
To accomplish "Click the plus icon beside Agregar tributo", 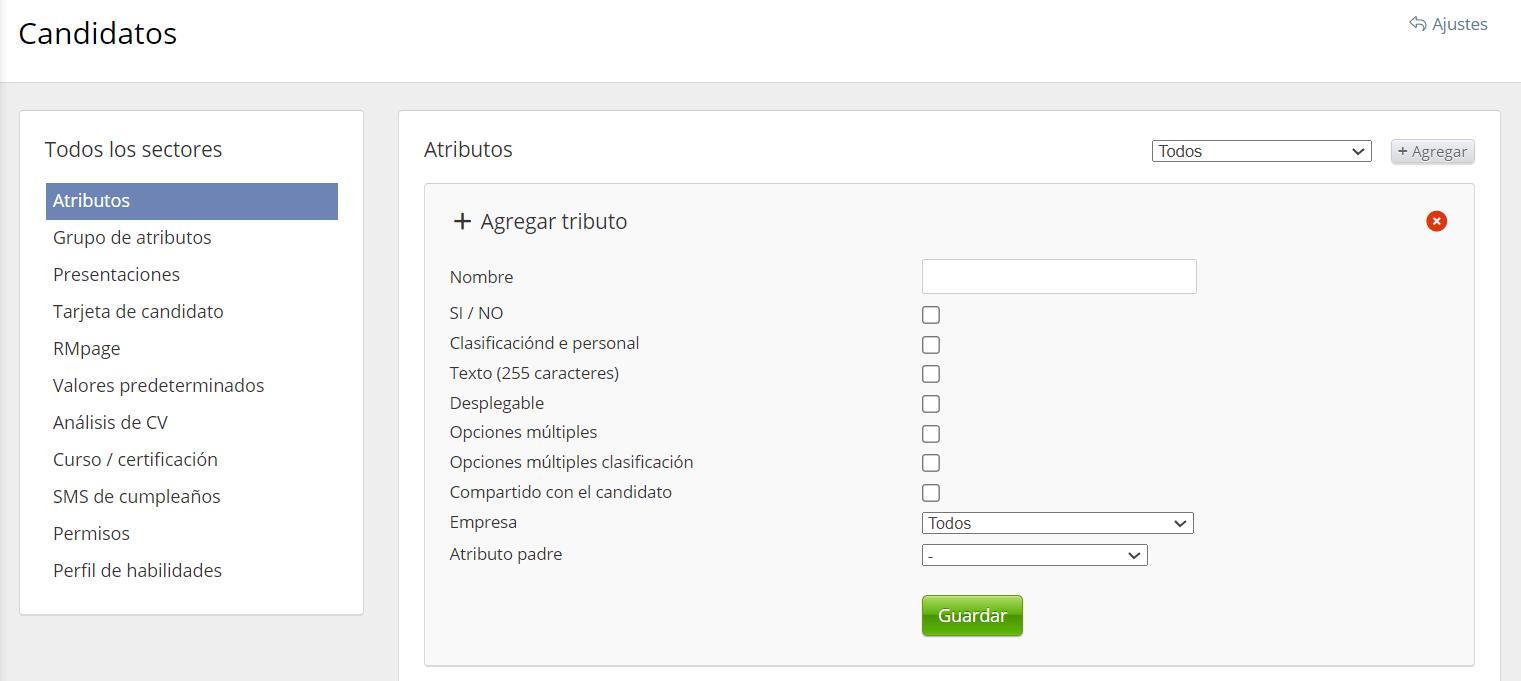I will 462,222.
